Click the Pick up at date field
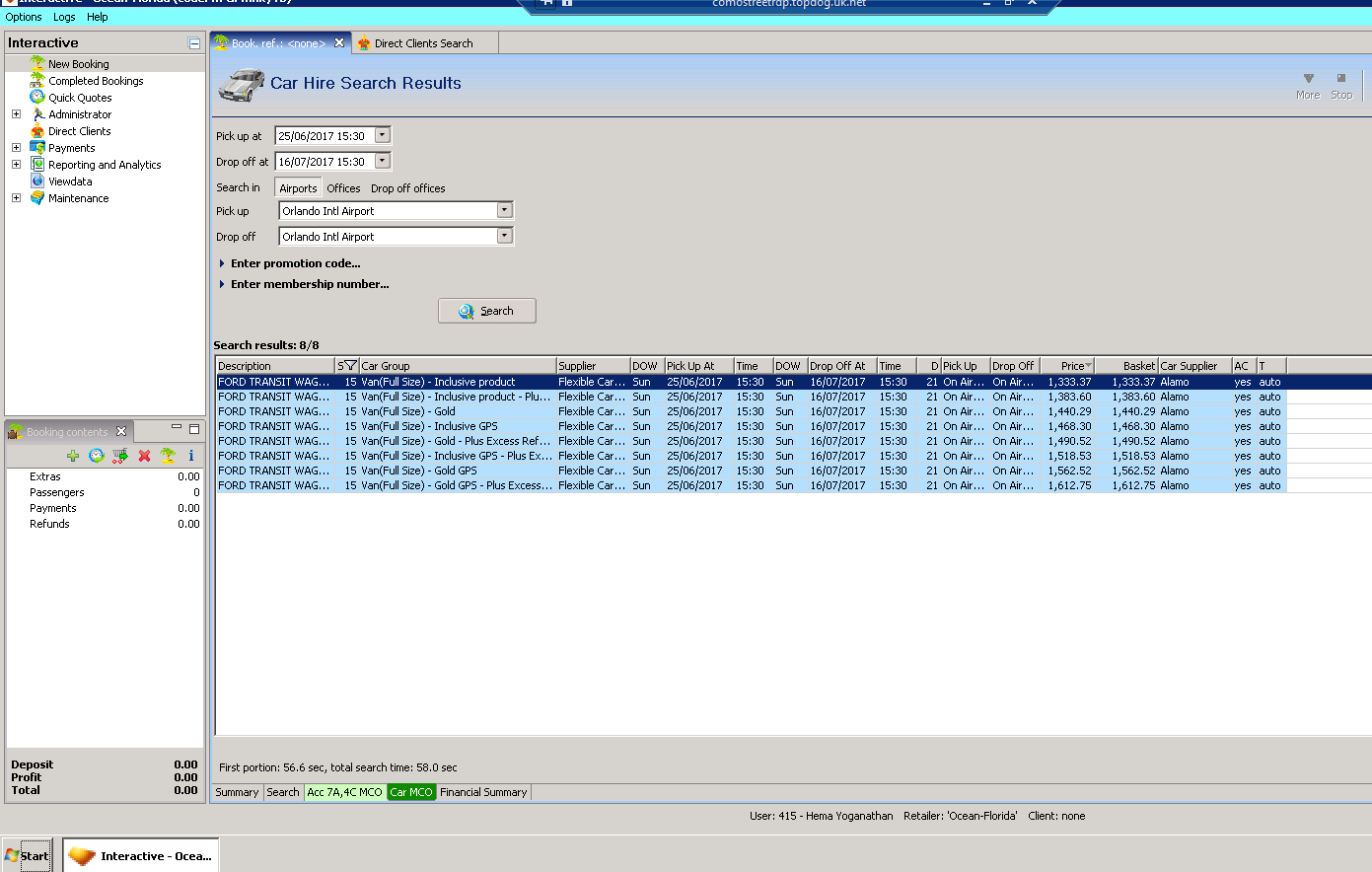1372x872 pixels. [325, 136]
